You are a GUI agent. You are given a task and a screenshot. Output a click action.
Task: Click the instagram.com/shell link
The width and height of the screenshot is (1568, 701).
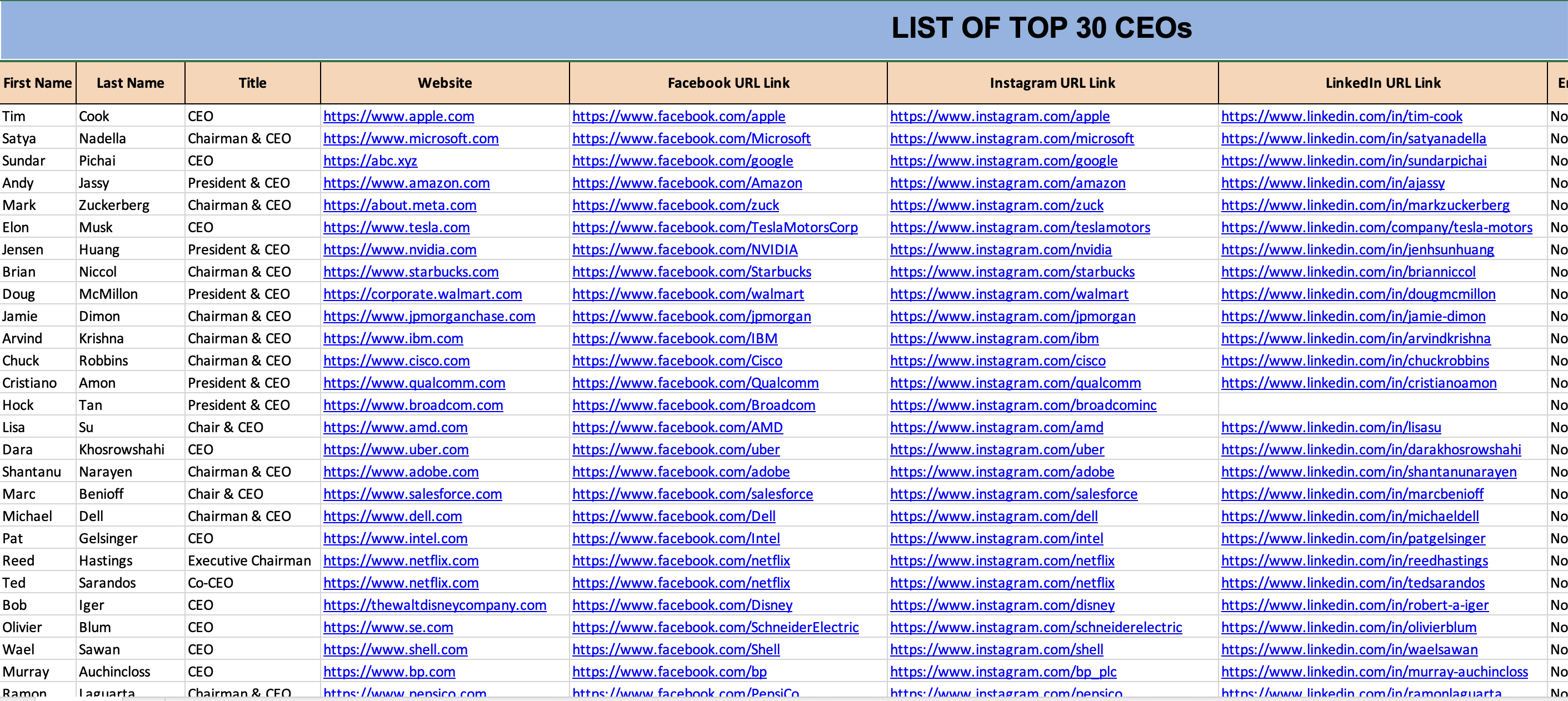(x=996, y=649)
